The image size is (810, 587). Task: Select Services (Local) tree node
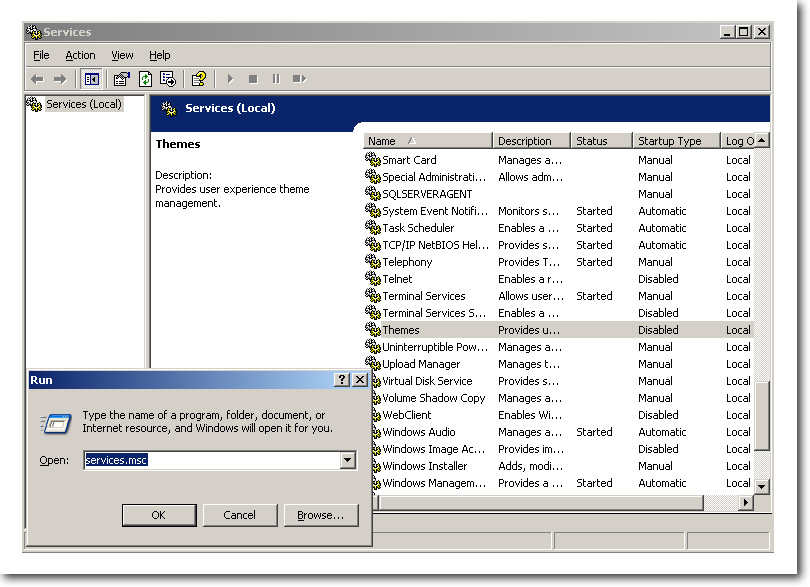coord(84,104)
